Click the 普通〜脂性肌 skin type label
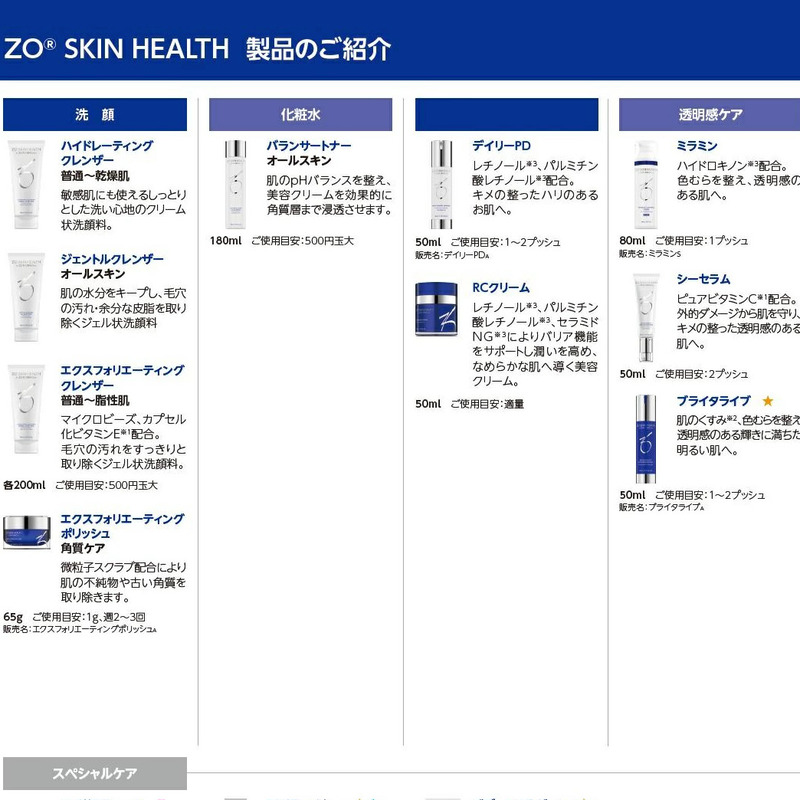 (x=95, y=401)
